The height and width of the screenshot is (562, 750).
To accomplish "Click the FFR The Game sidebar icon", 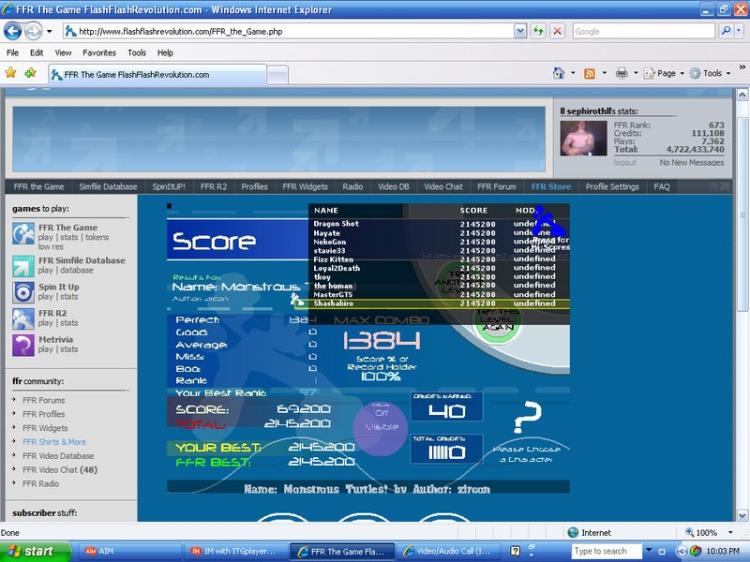I will tap(23, 233).
